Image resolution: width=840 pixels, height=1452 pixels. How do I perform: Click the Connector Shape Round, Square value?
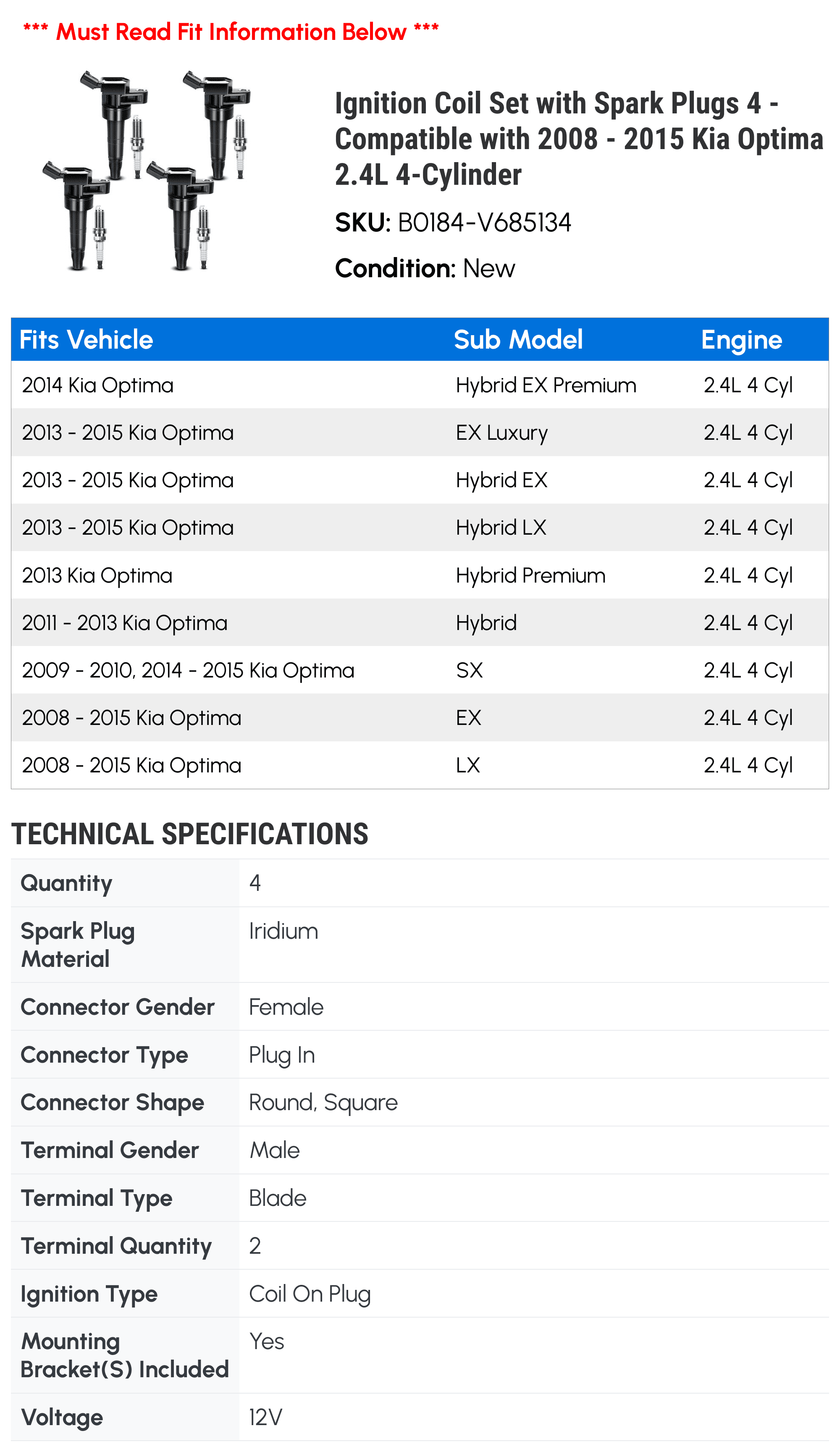323,1102
